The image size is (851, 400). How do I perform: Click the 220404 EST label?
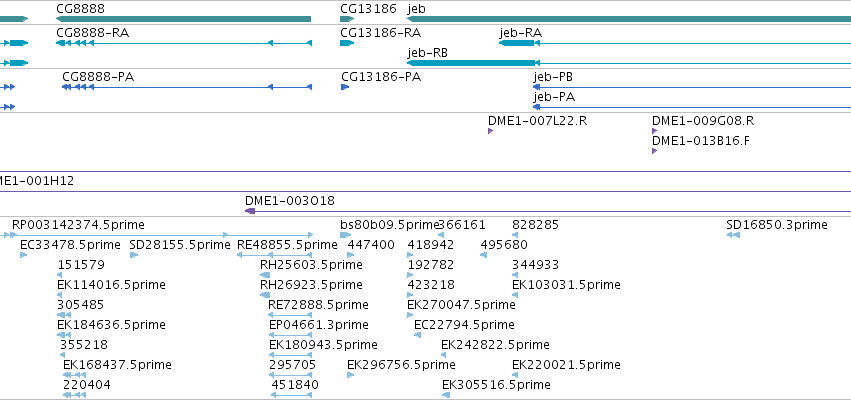click(87, 385)
